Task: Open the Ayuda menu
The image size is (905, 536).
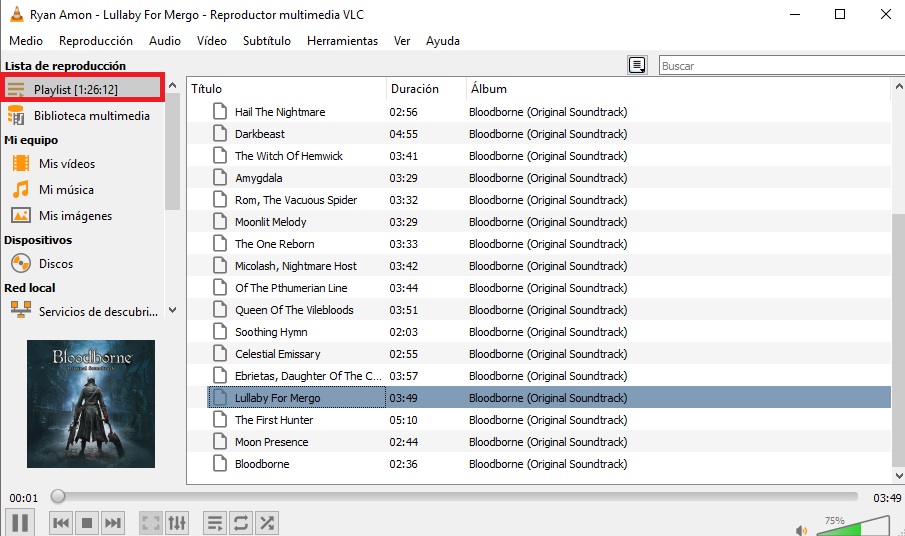Action: click(x=443, y=41)
